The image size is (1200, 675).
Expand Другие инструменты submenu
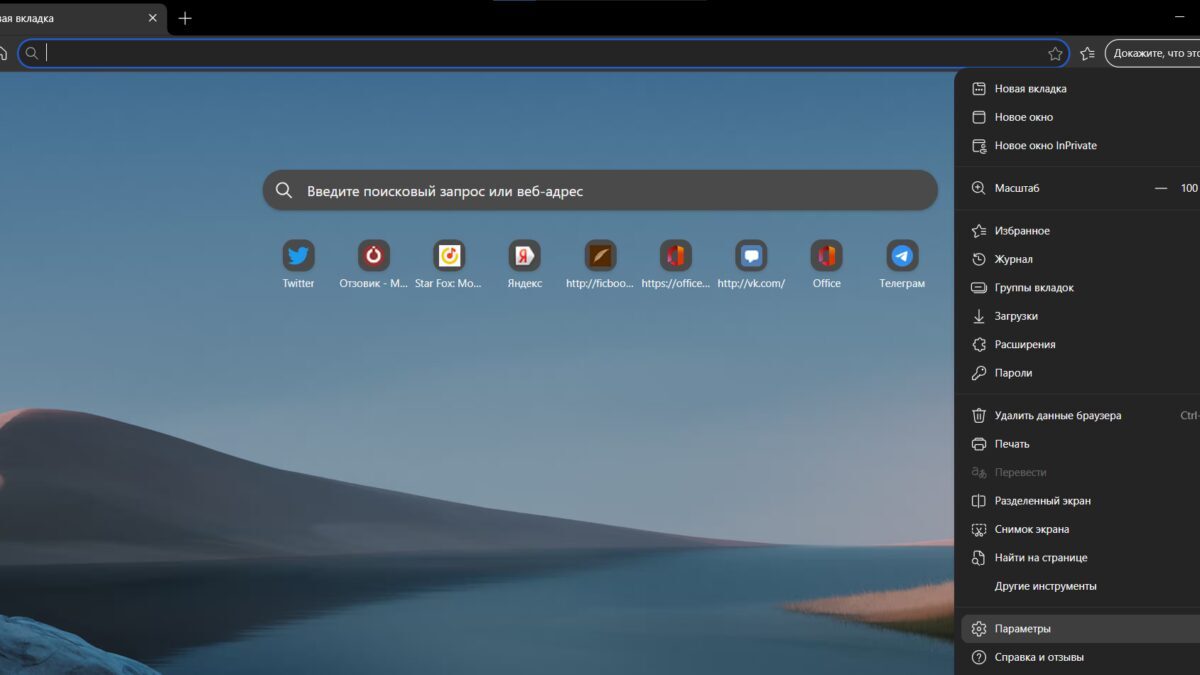pyautogui.click(x=1078, y=586)
